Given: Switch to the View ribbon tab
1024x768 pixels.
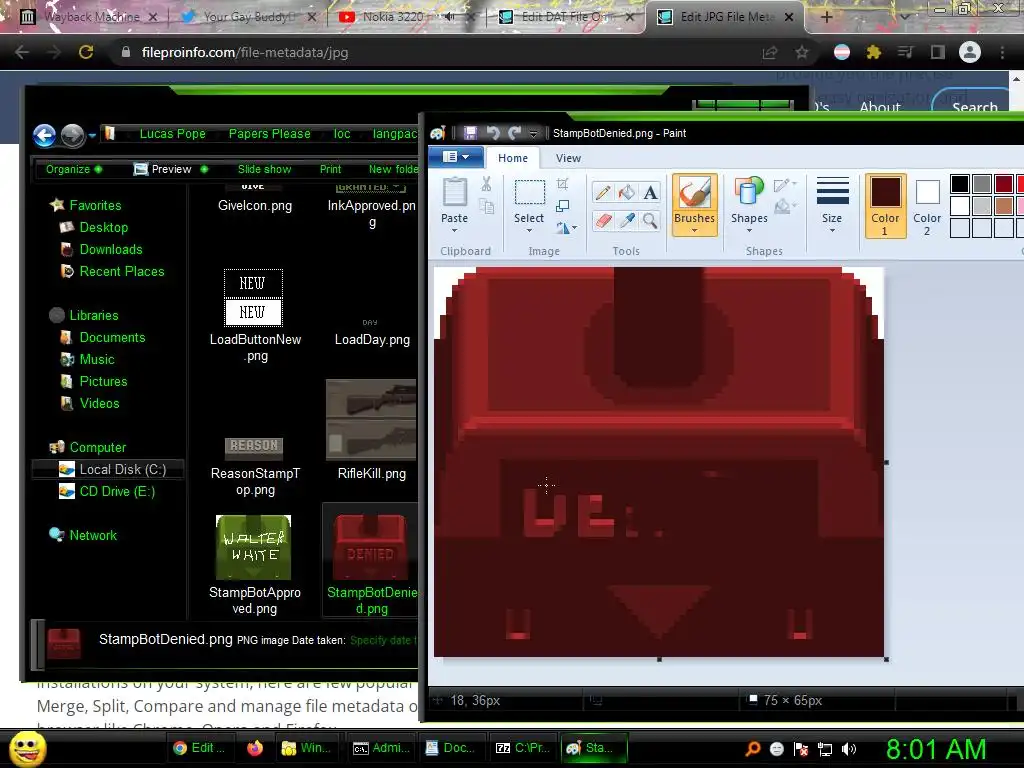Looking at the screenshot, I should pyautogui.click(x=568, y=158).
